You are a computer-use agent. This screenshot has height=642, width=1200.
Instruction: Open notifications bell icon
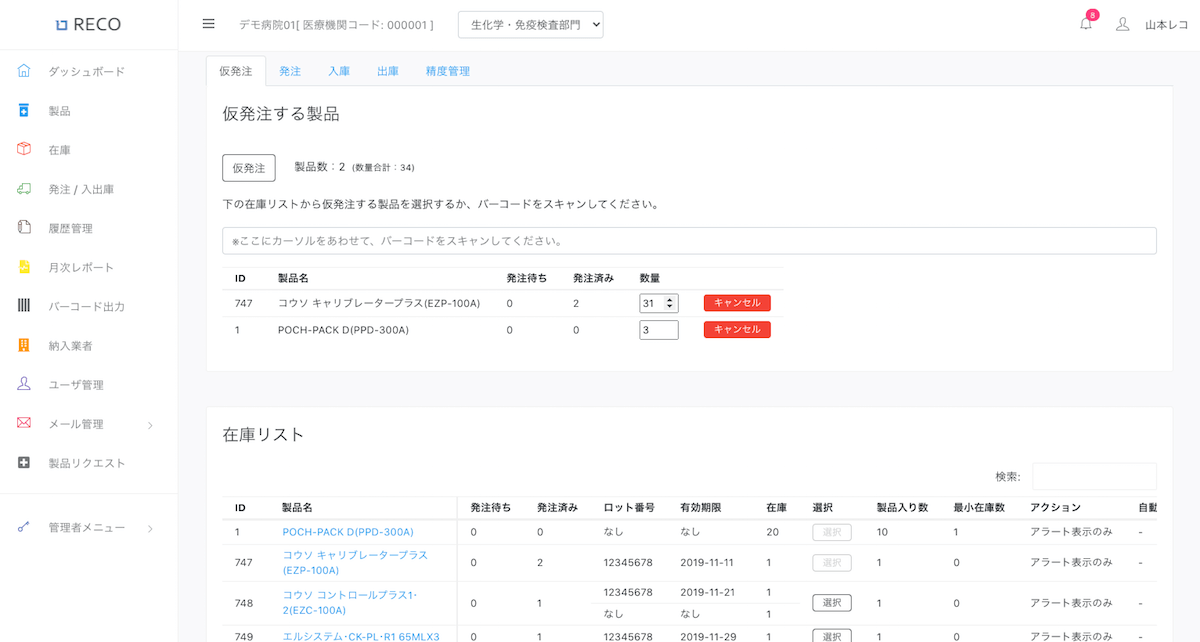click(x=1086, y=25)
